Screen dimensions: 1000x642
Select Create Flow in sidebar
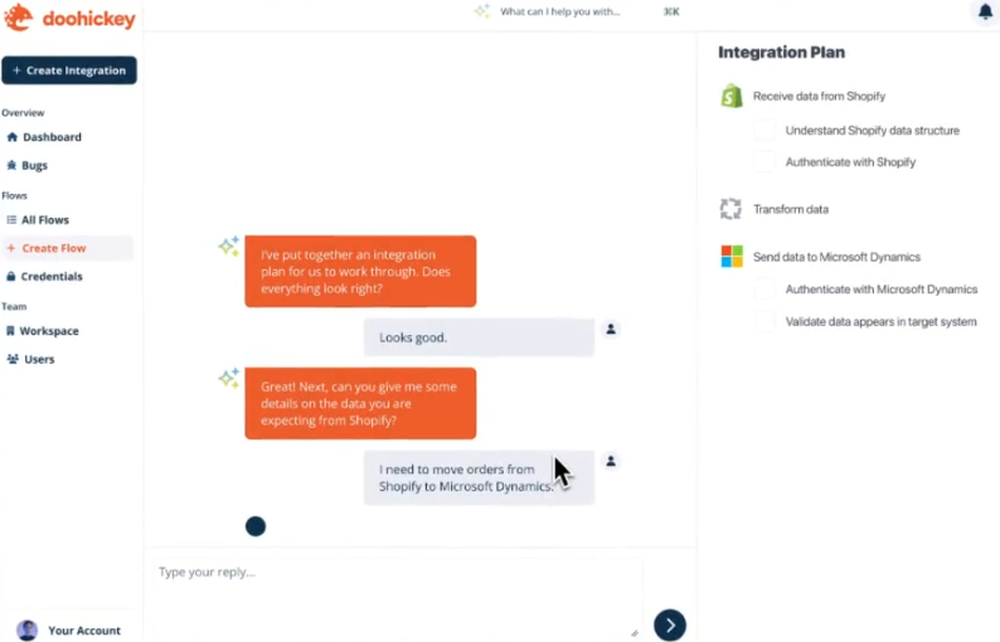68,248
